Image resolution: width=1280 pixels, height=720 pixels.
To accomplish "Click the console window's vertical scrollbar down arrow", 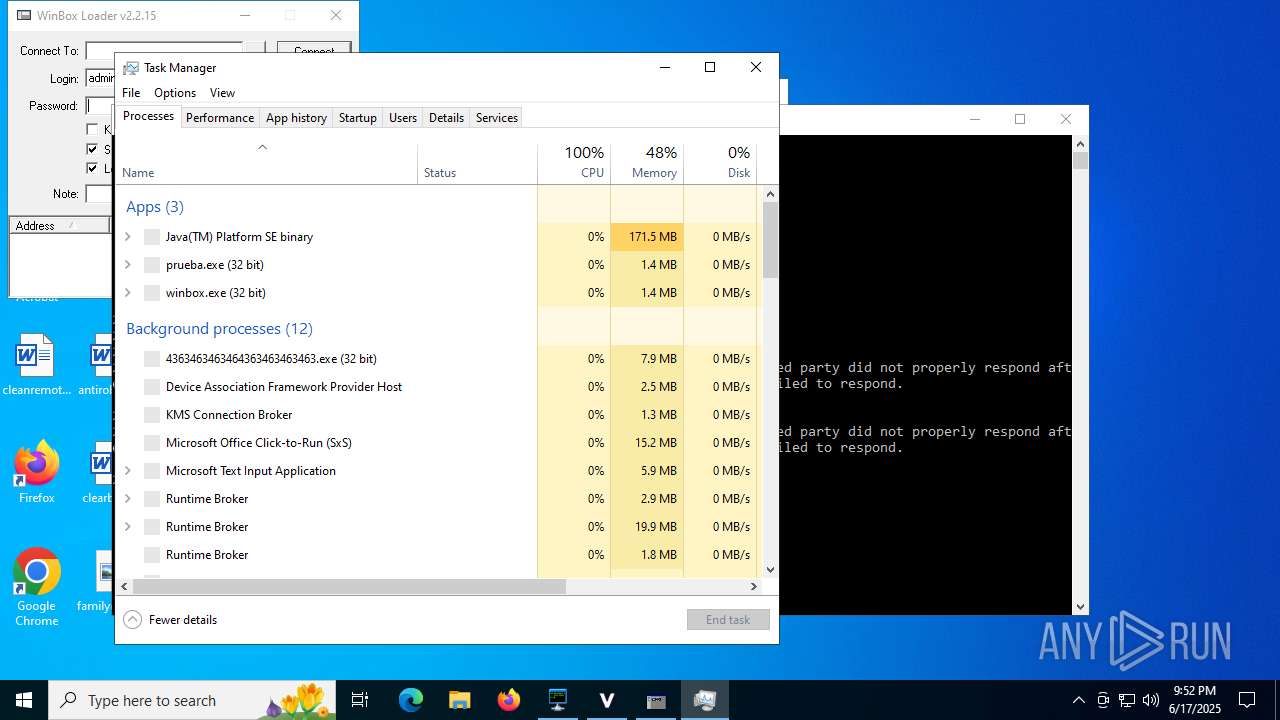I will click(x=1080, y=607).
